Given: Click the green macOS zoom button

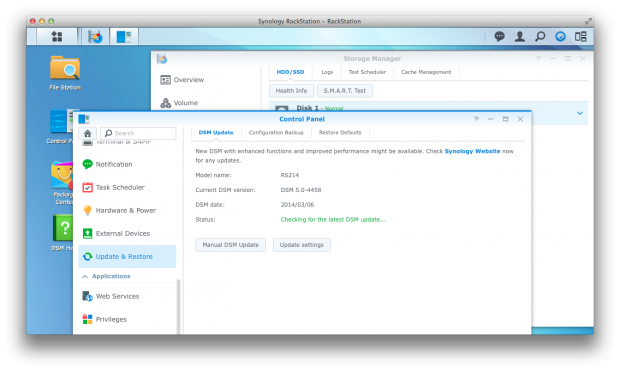Looking at the screenshot, I should pyautogui.click(x=51, y=21).
